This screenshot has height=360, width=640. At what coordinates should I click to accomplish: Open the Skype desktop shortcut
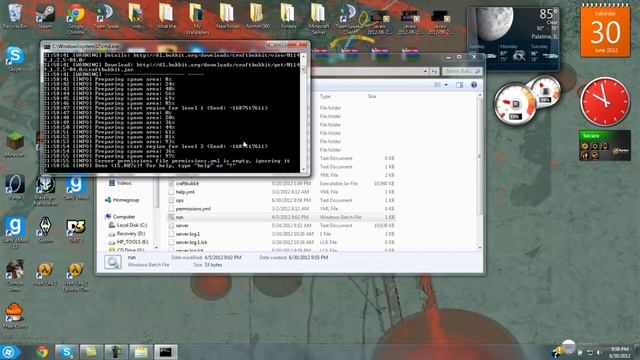click(15, 59)
